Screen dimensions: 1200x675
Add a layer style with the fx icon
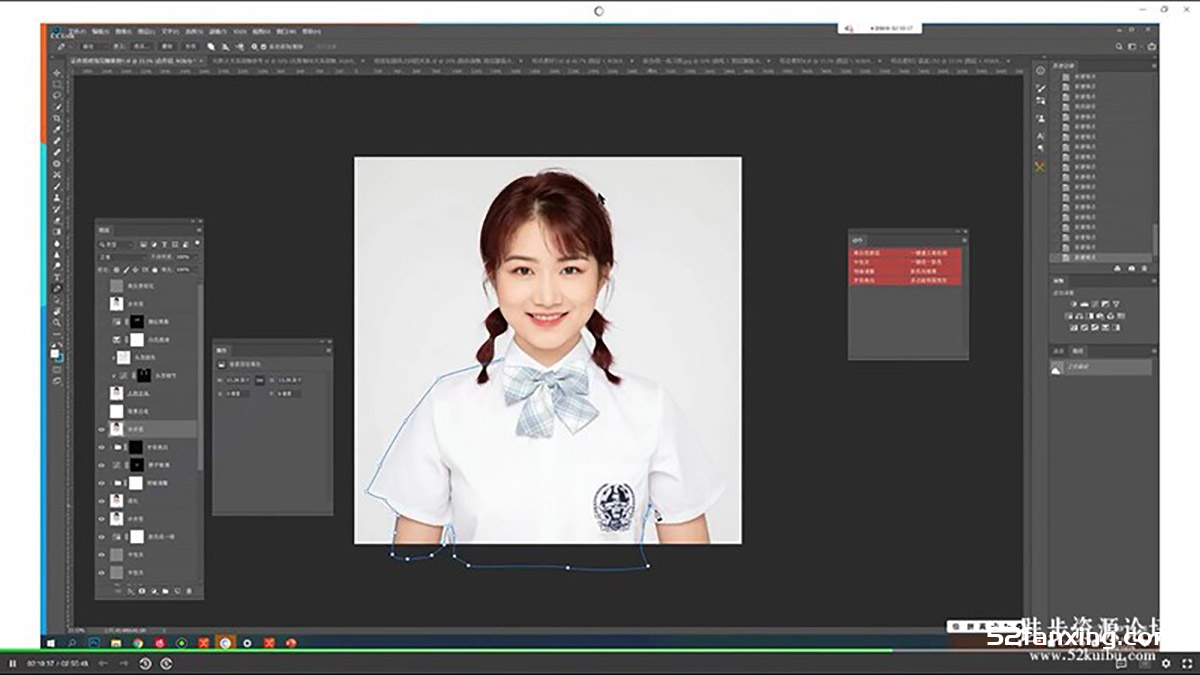[130, 591]
